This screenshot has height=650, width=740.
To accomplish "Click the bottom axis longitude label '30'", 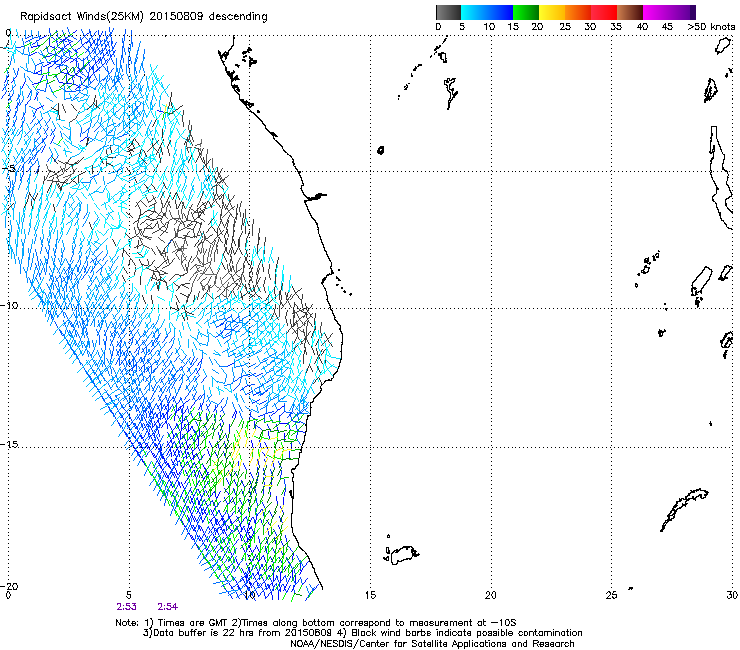I will tap(732, 595).
